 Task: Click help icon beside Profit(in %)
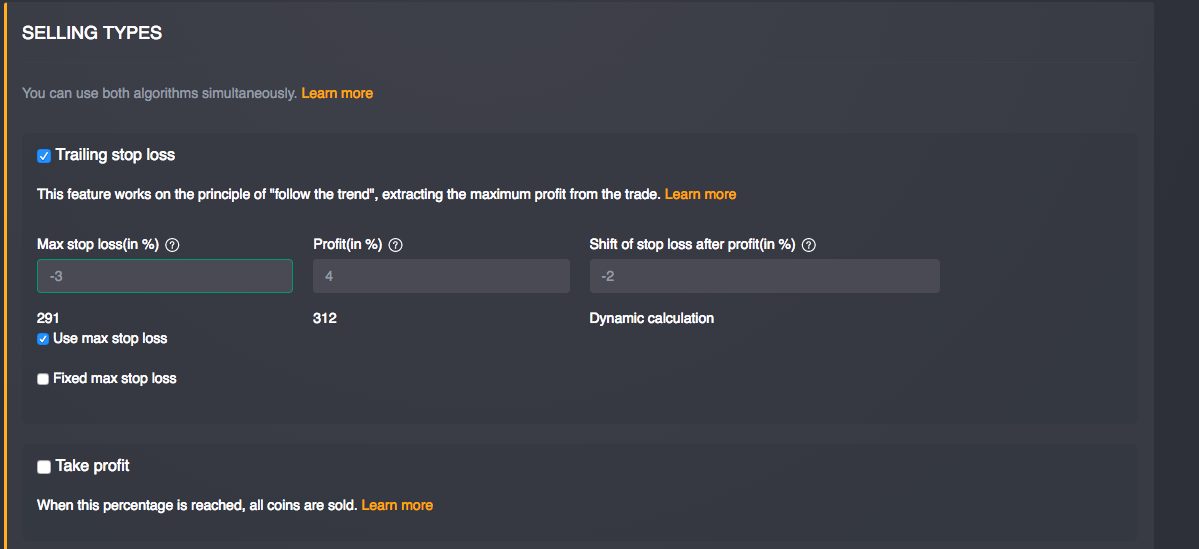tap(395, 245)
